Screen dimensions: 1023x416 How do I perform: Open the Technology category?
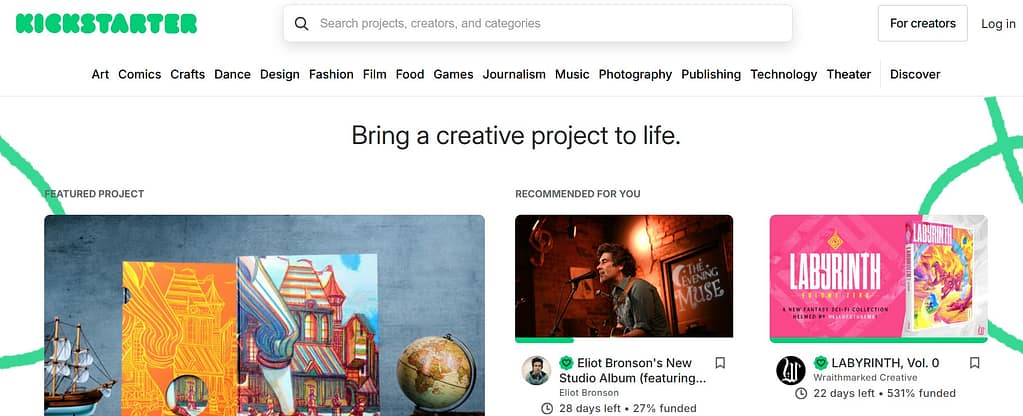784,74
